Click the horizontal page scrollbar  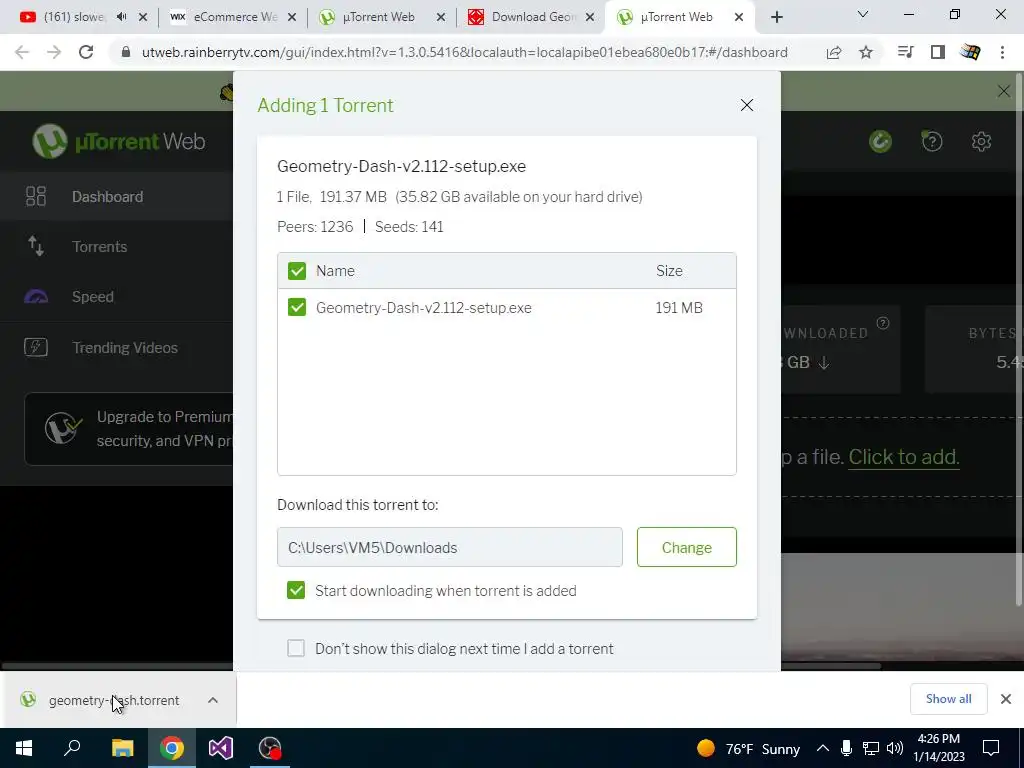pos(441,666)
